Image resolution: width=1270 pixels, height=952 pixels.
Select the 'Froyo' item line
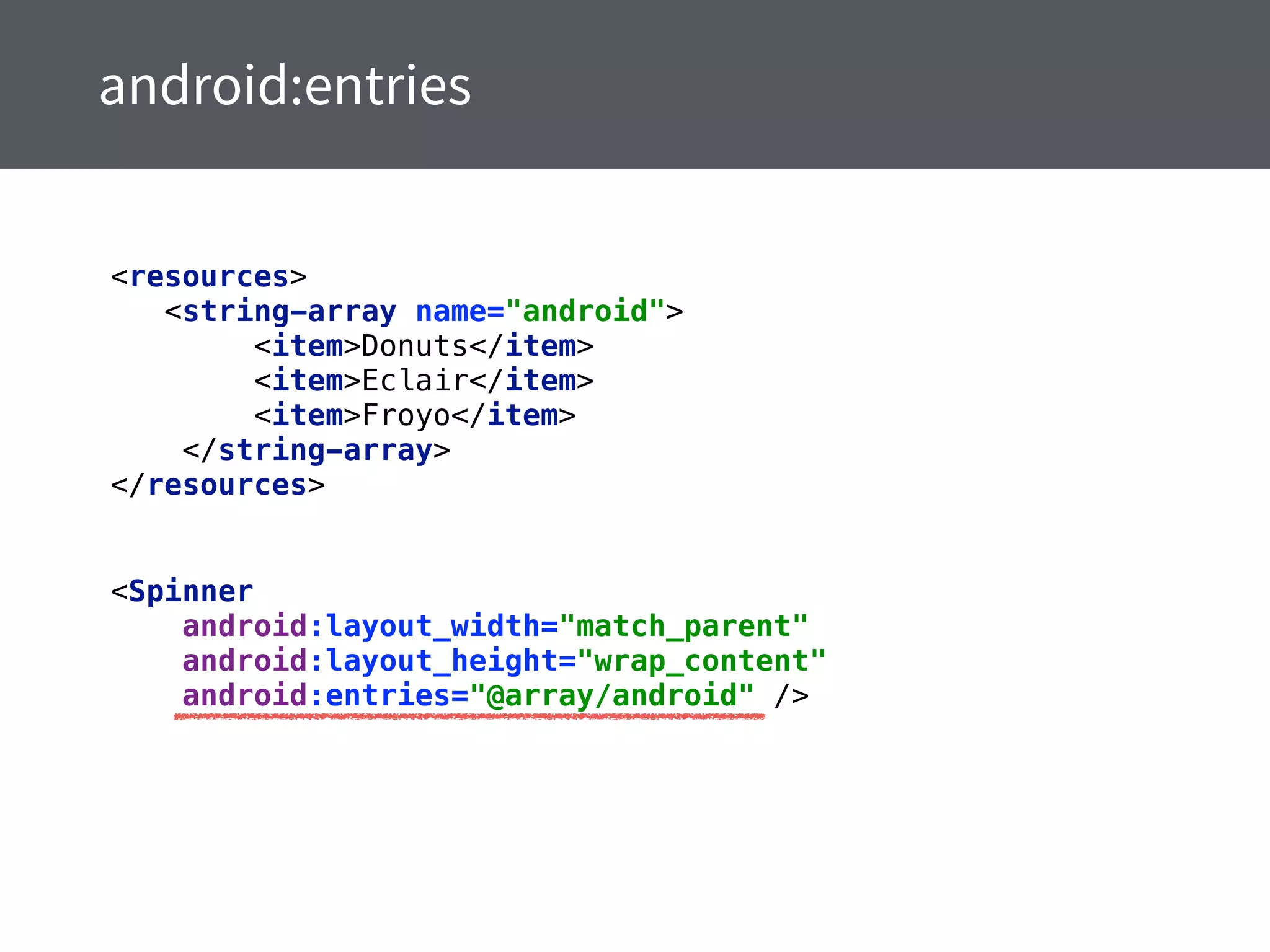pos(415,415)
